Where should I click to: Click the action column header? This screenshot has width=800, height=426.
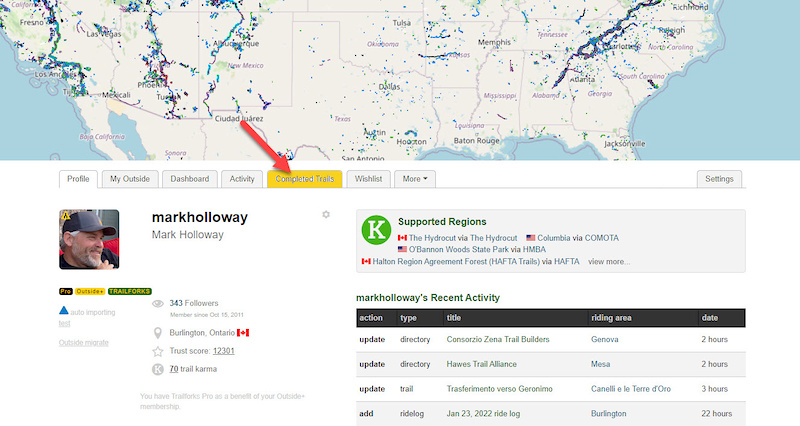tap(371, 318)
